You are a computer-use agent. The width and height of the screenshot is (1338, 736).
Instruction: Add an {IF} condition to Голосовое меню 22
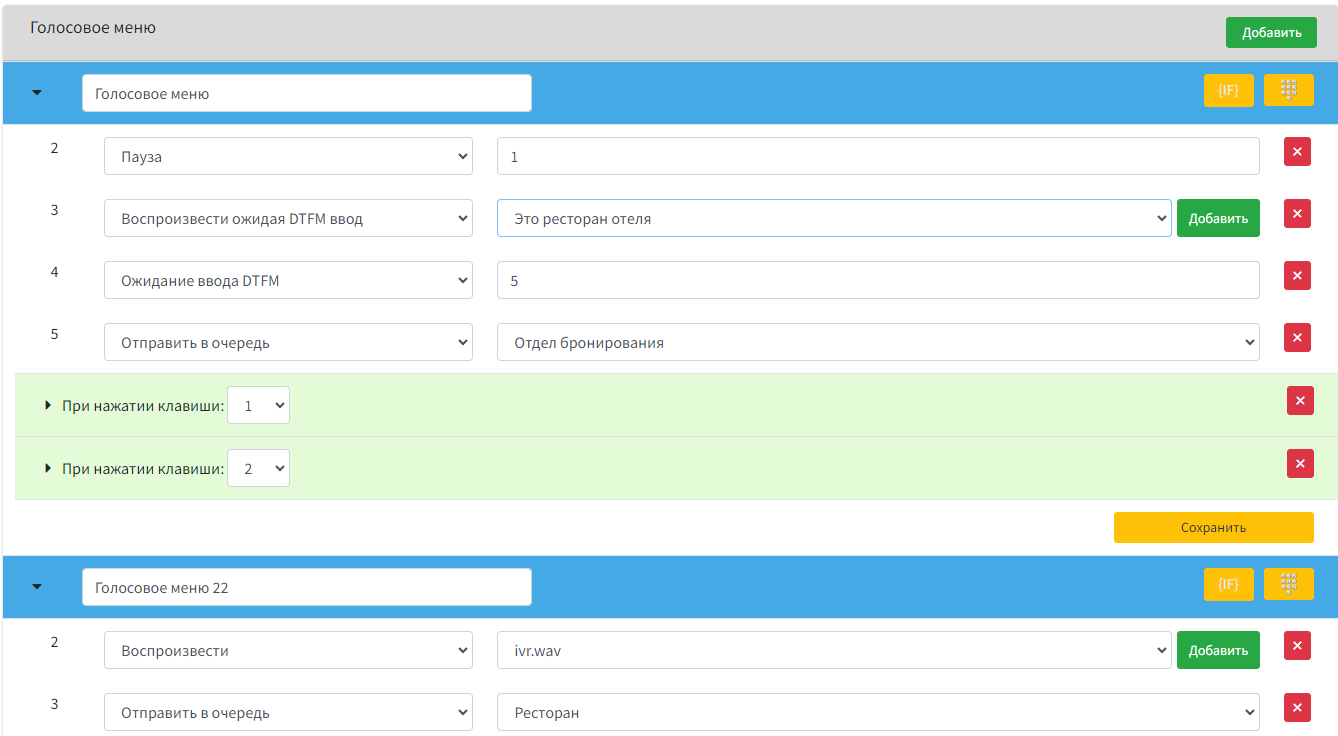pos(1228,584)
